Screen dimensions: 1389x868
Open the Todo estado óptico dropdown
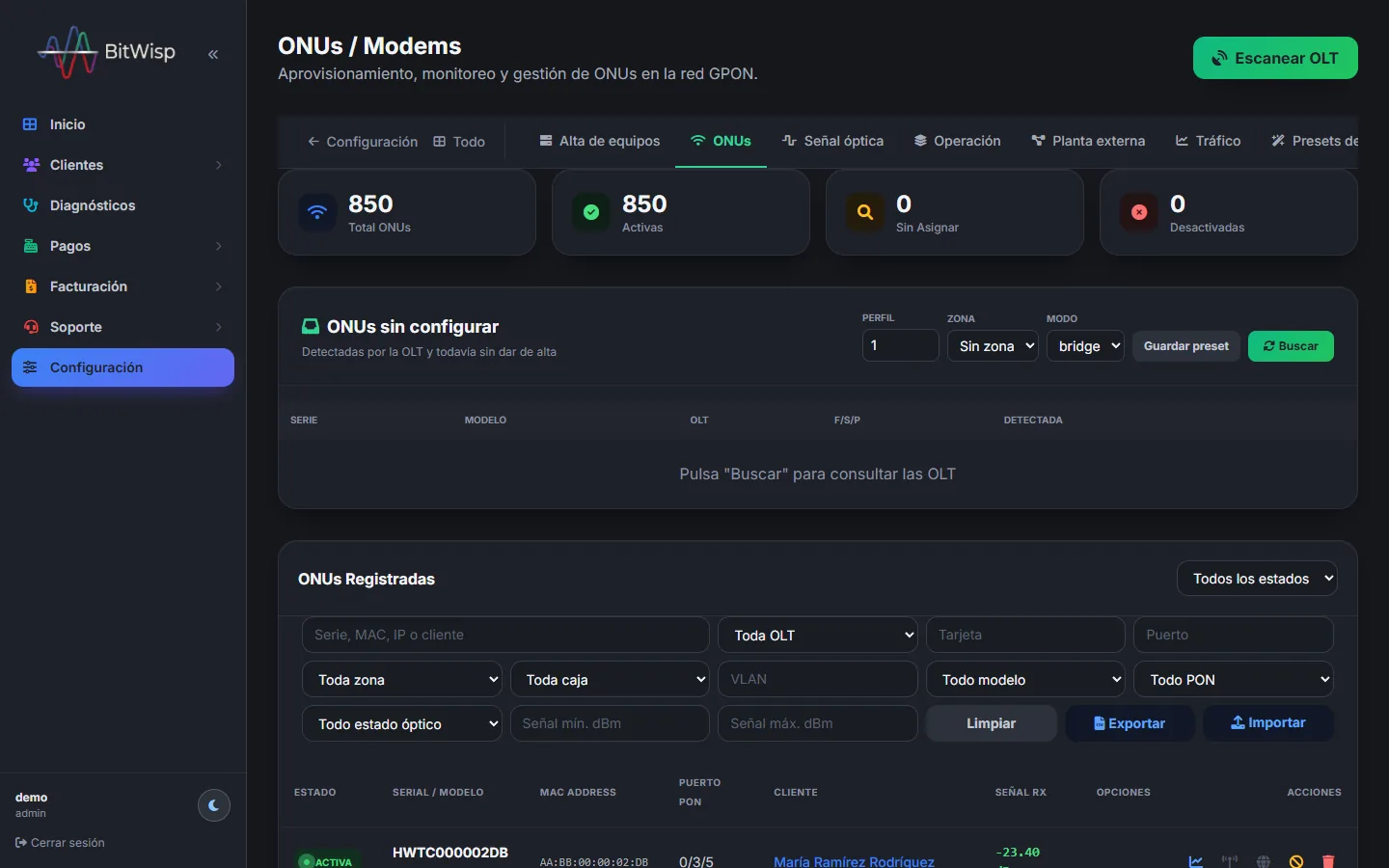[x=402, y=723]
